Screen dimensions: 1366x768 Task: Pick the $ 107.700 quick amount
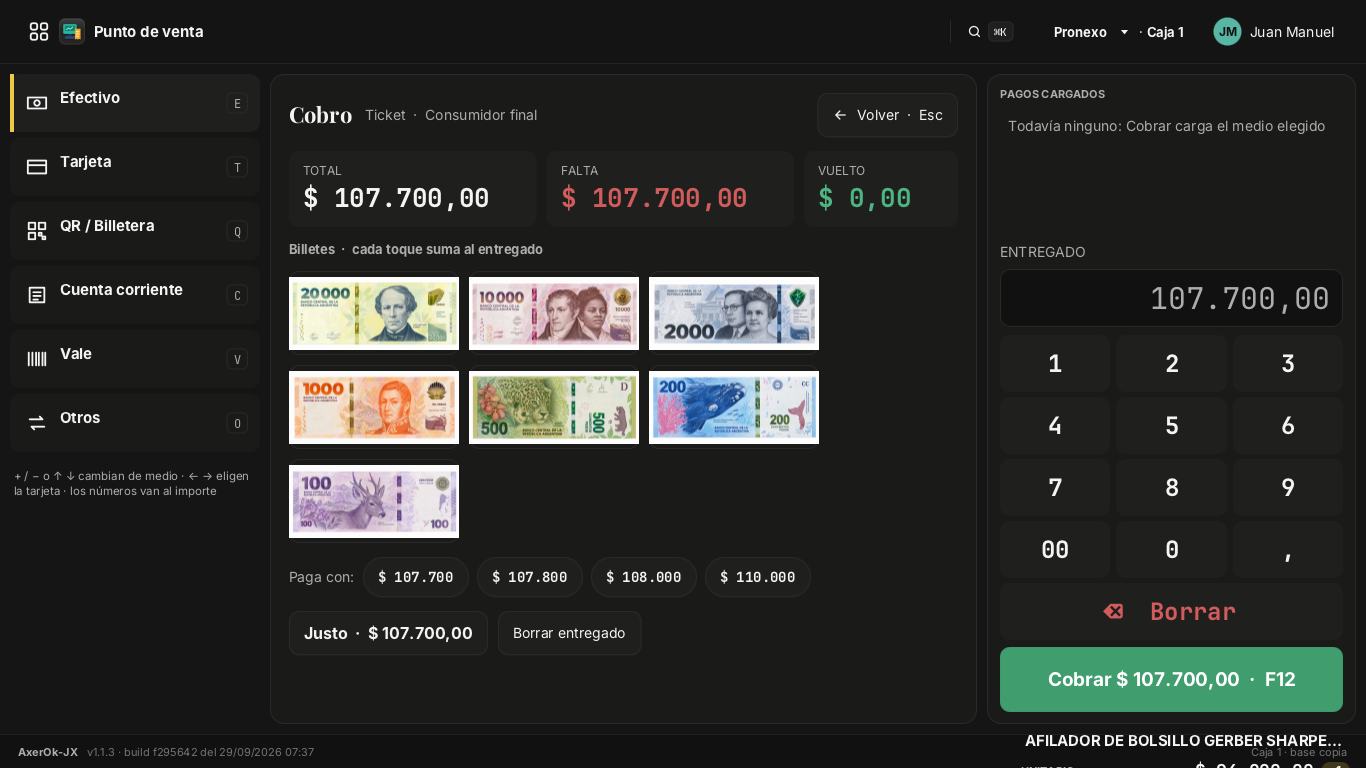(x=416, y=577)
